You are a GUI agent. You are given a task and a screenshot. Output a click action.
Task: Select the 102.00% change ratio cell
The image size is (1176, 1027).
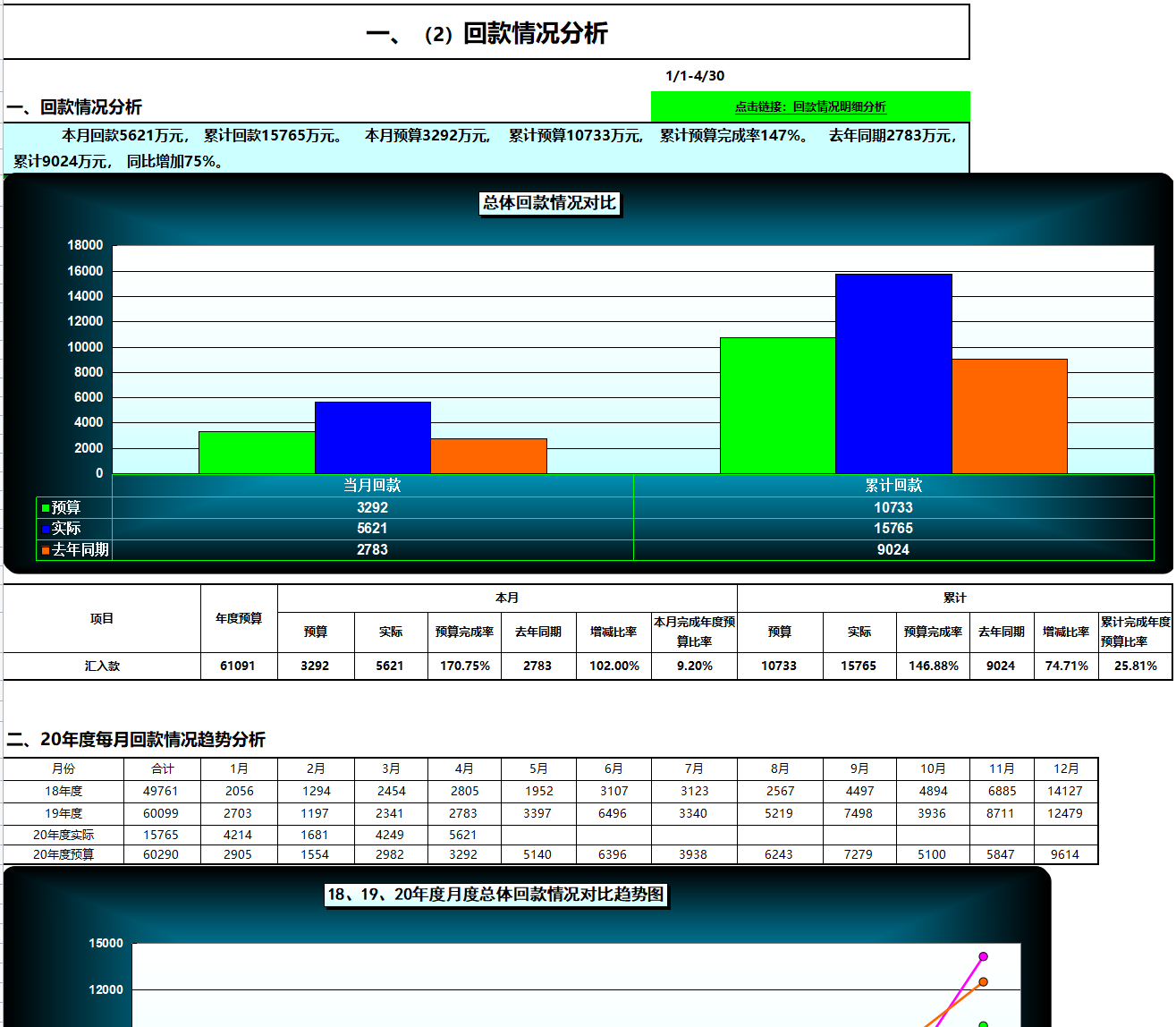pyautogui.click(x=614, y=666)
